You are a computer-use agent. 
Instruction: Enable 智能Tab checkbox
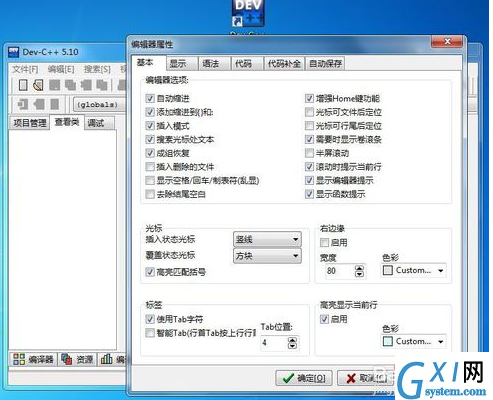[x=150, y=333]
